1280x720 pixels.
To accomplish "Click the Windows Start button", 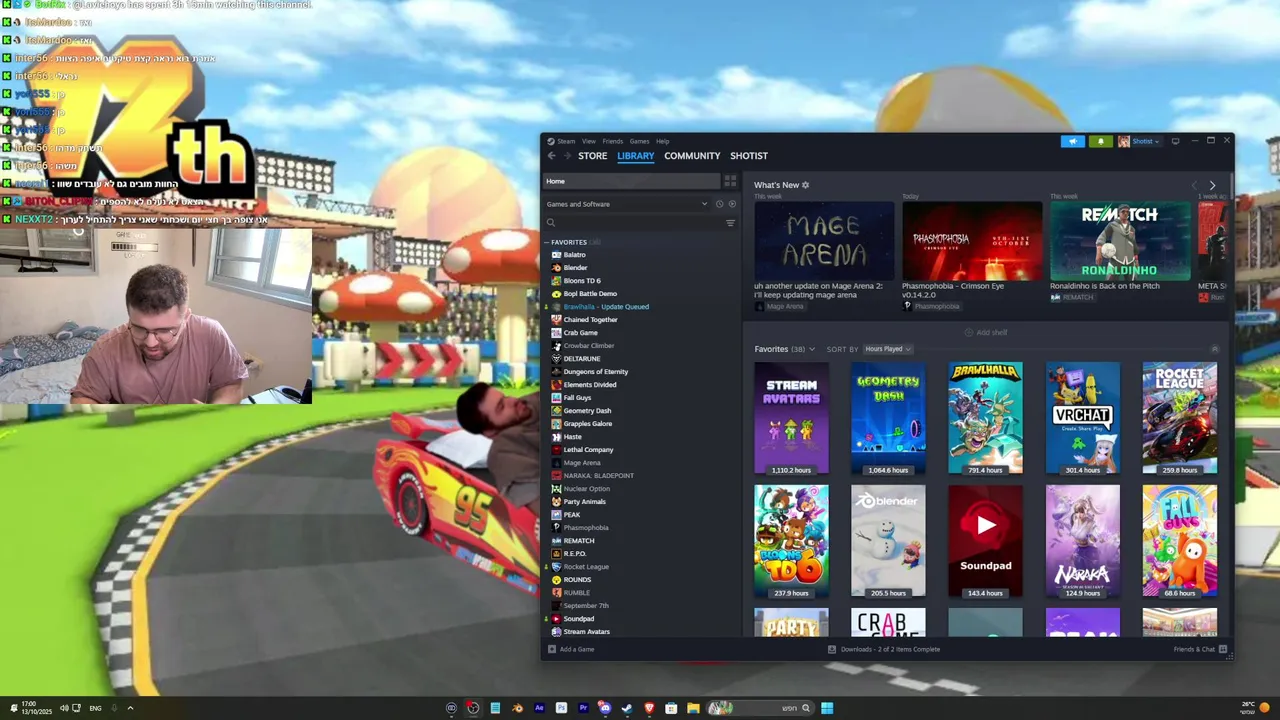I will [x=827, y=708].
